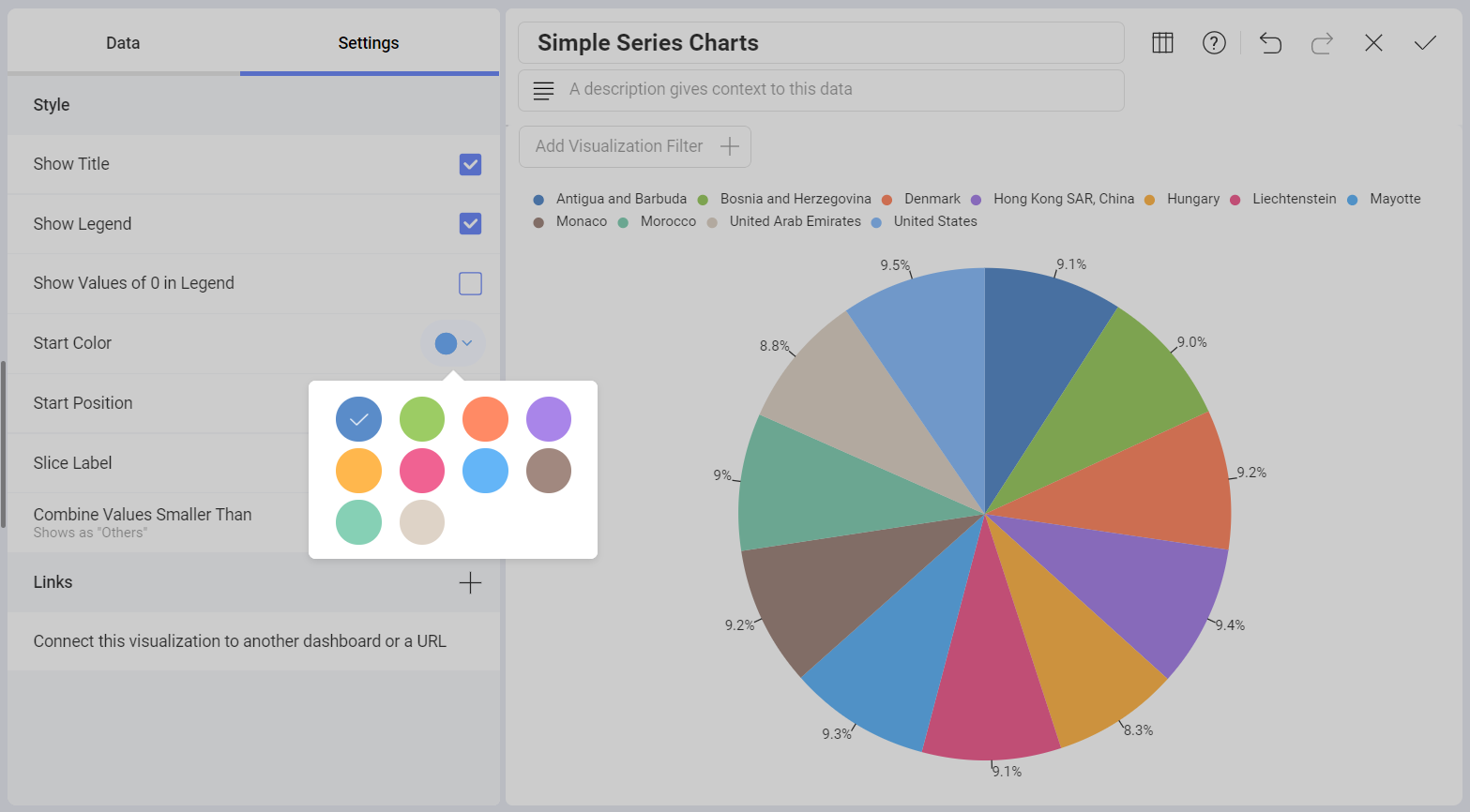This screenshot has height=812, width=1470.
Task: Enable Show Values of 0 in Legend
Action: tap(470, 283)
